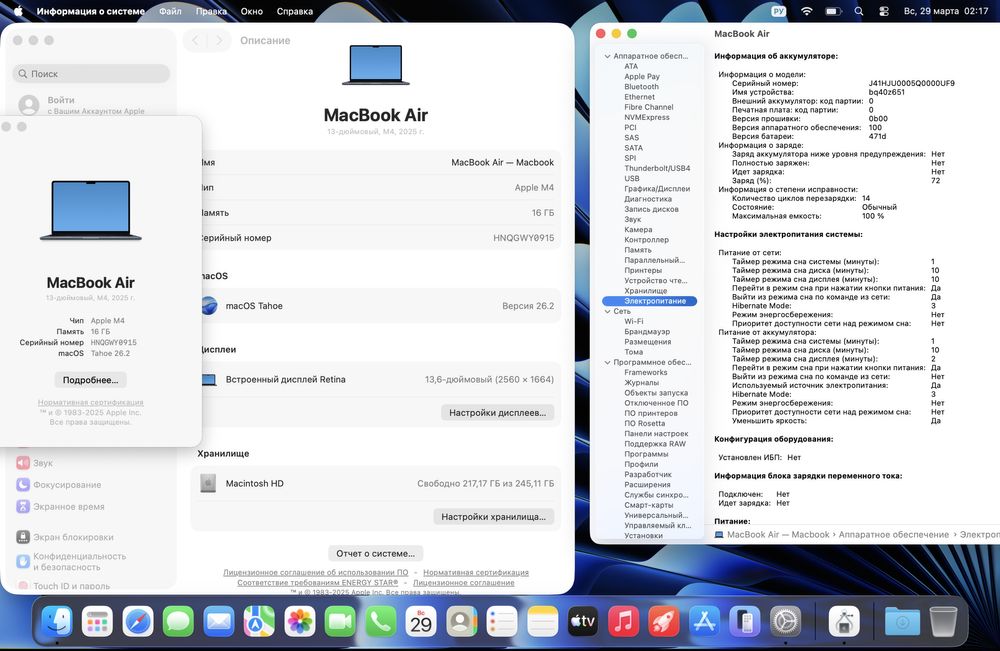Collapse the Сеть tree section
Viewport: 1000px width, 651px height.
[x=607, y=311]
